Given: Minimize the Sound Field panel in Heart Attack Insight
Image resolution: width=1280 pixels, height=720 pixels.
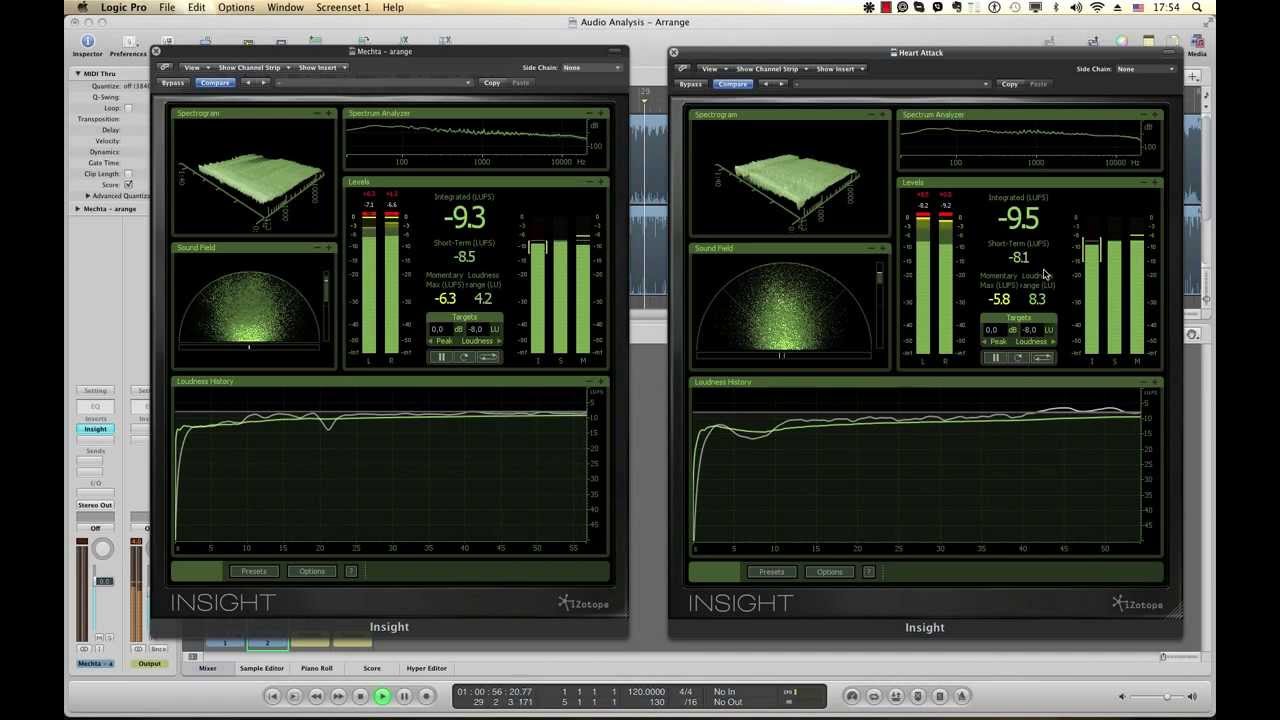Looking at the screenshot, I should 871,248.
